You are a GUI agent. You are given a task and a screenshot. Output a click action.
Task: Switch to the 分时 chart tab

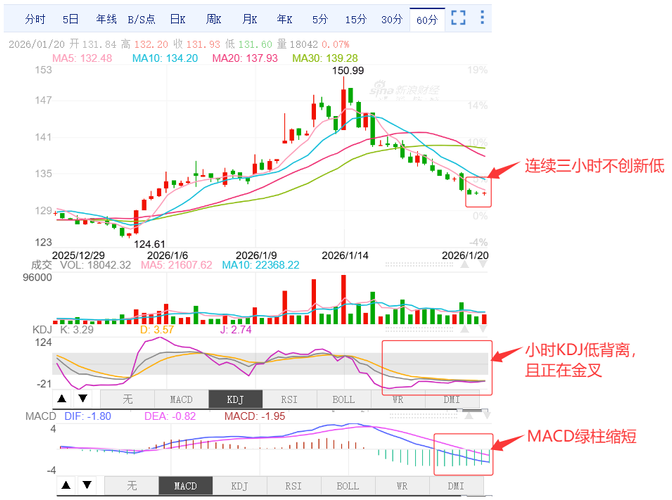[35, 19]
